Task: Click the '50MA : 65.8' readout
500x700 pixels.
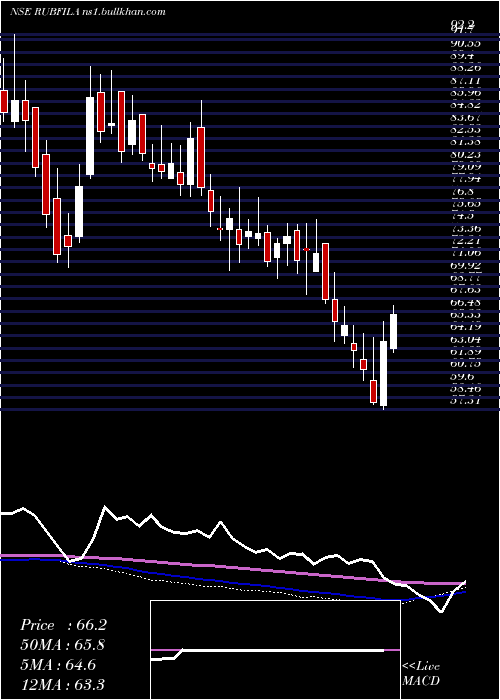Action: pyautogui.click(x=63, y=645)
